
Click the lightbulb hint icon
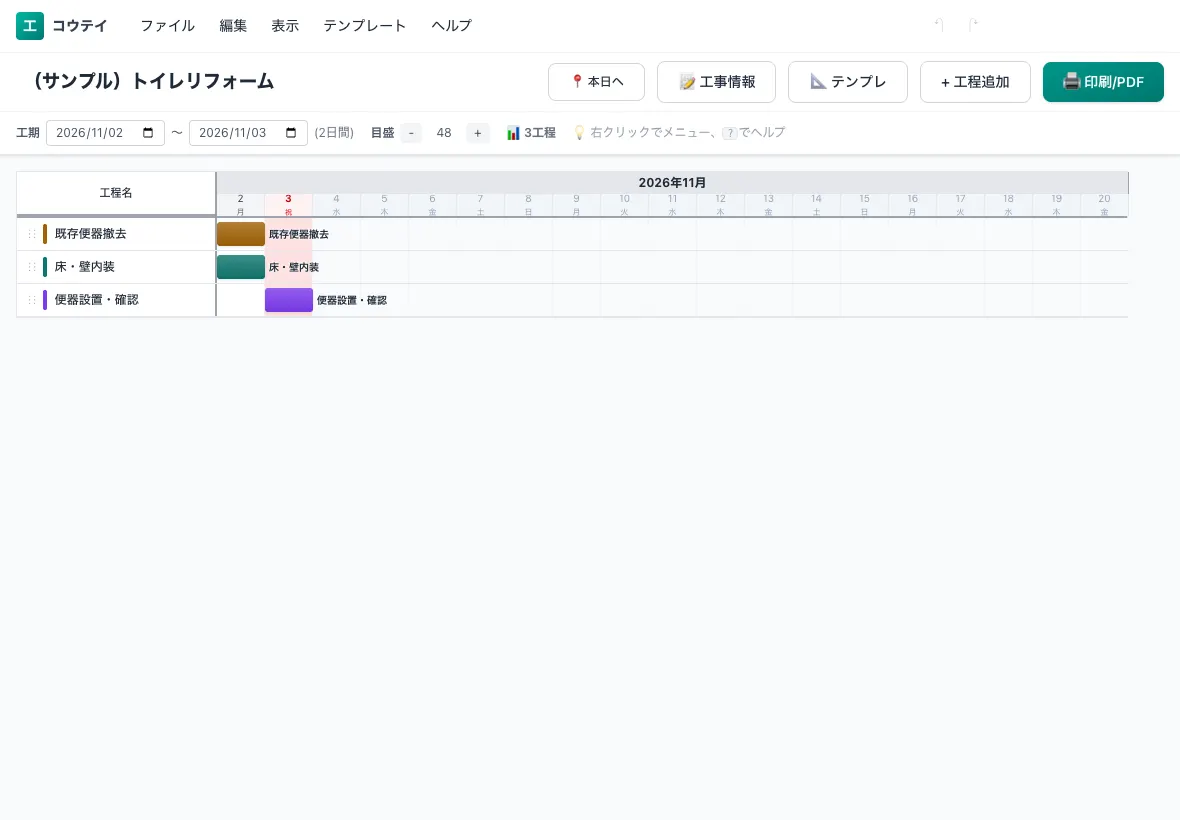[x=579, y=133]
